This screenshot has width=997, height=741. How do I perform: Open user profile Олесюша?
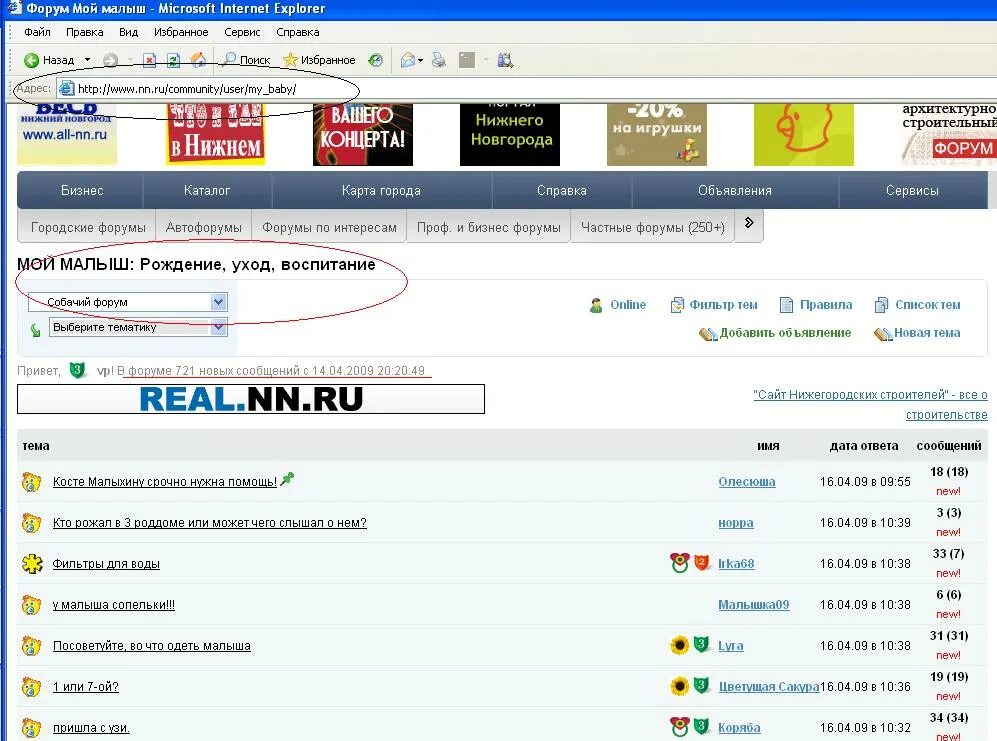click(746, 481)
